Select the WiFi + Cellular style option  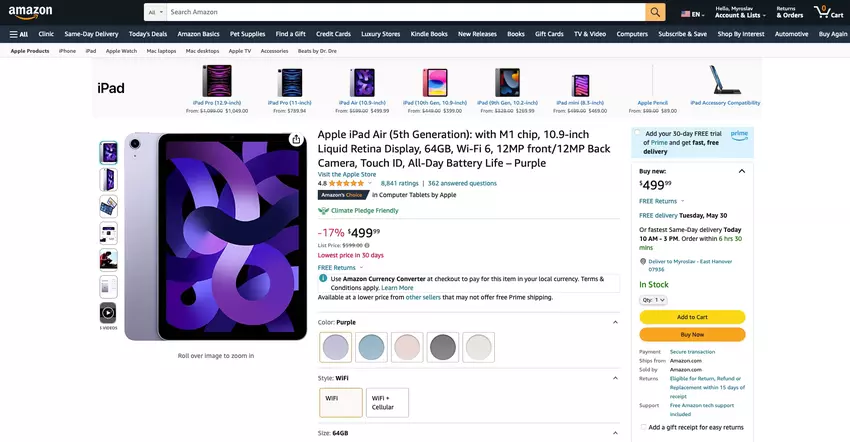387,402
